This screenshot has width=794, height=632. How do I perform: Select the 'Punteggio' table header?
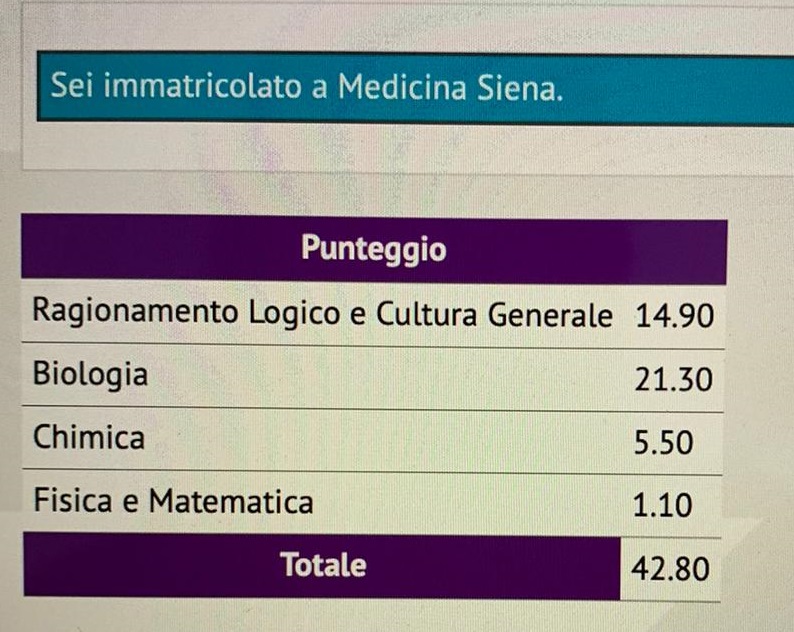[374, 248]
